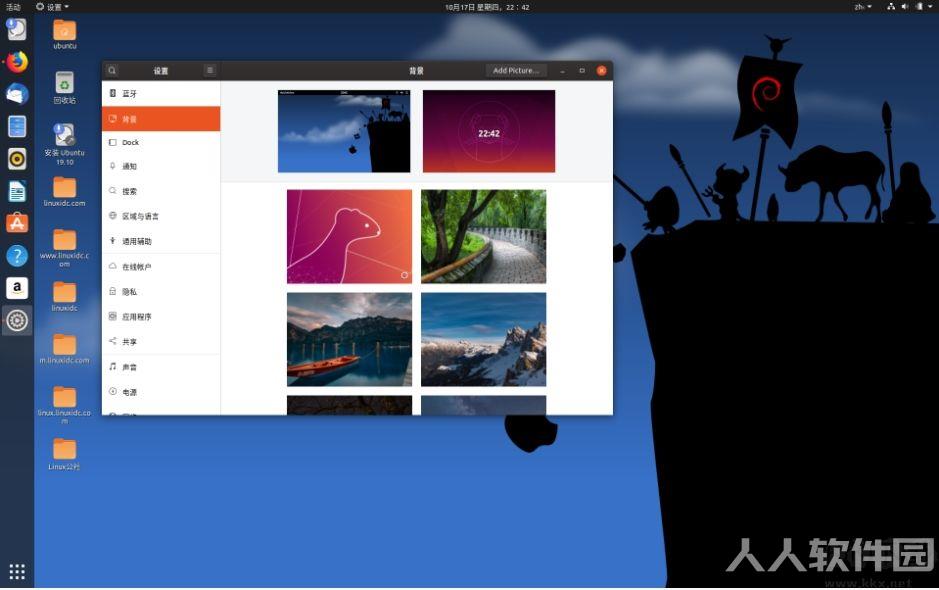Viewport: 939px width, 590px height.
Task: Open the search icon in Settings header
Action: pyautogui.click(x=112, y=71)
